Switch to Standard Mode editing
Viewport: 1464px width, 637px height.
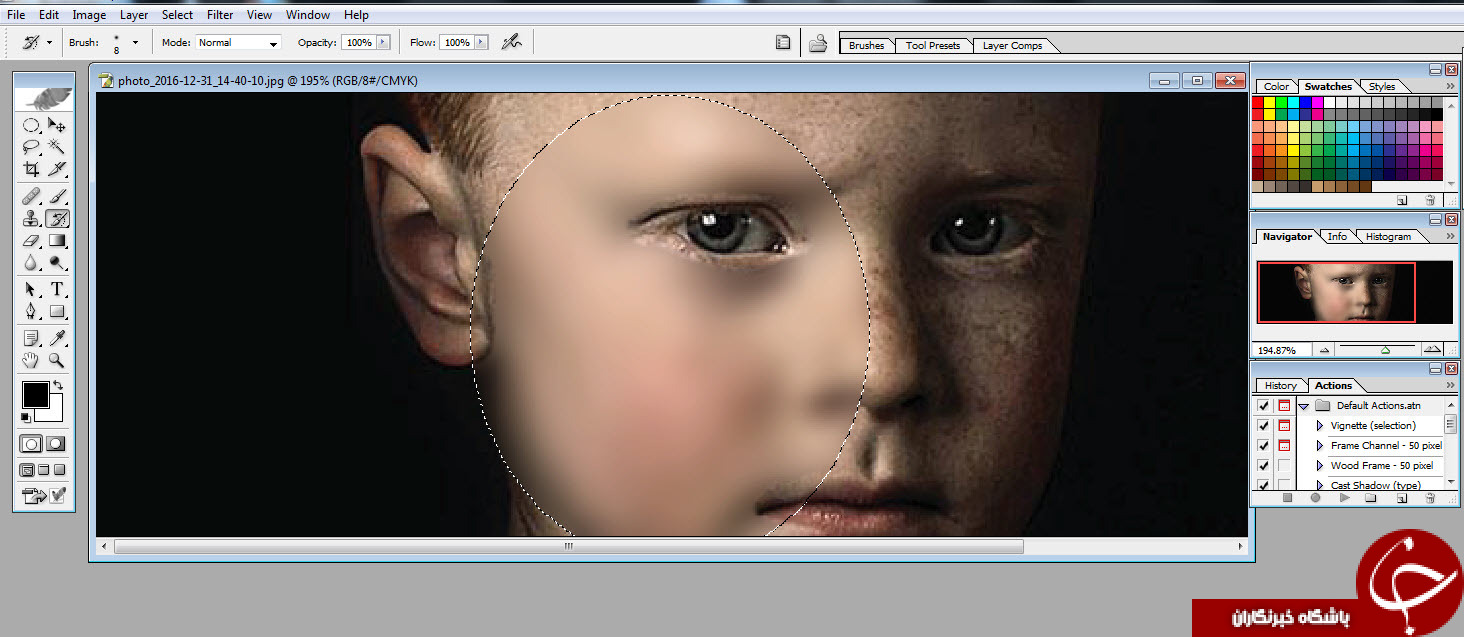tap(32, 443)
